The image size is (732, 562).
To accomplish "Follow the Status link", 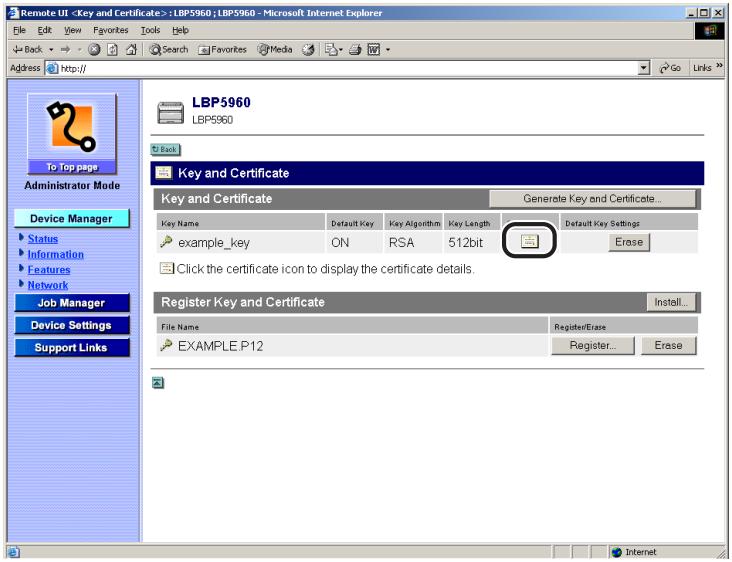I will [x=43, y=239].
